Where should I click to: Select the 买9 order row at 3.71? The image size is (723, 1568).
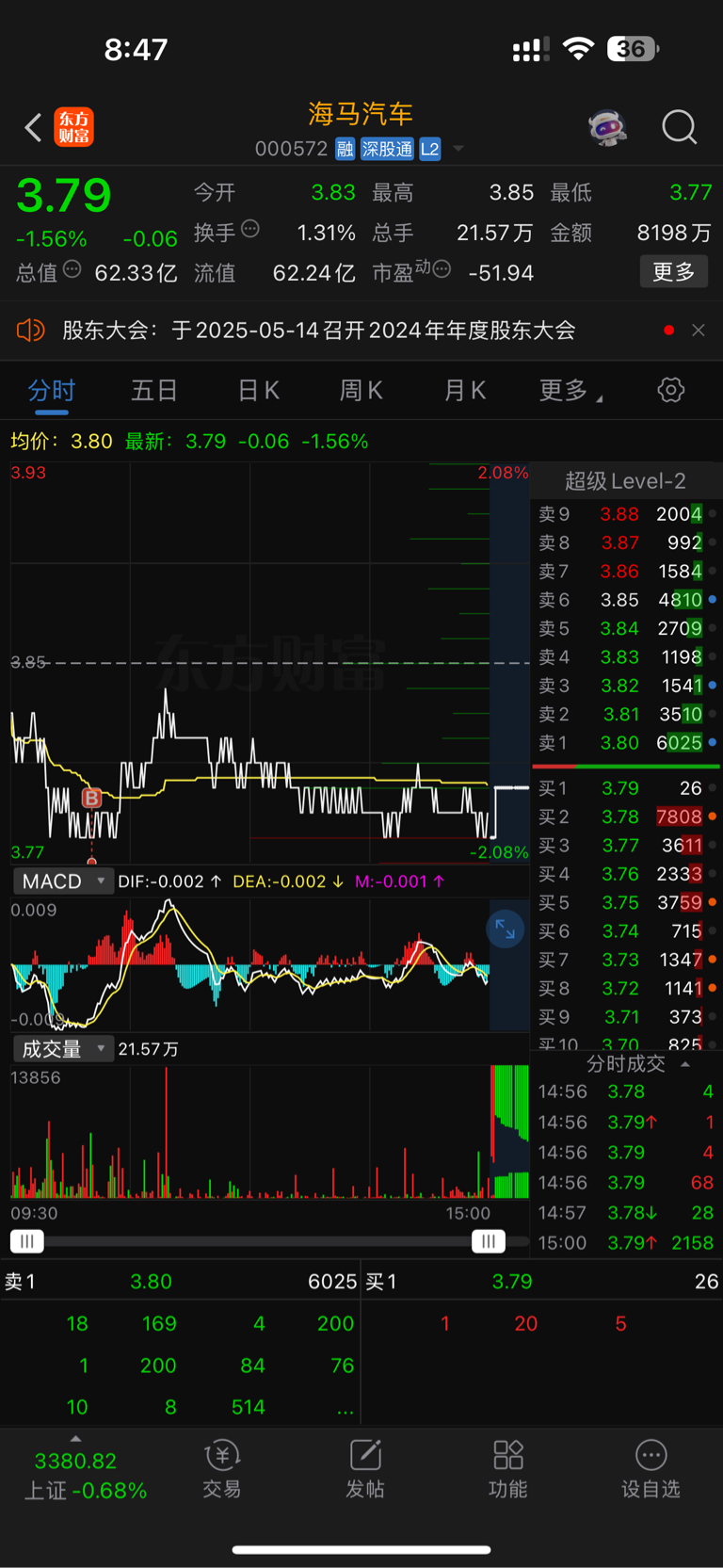(x=627, y=1017)
